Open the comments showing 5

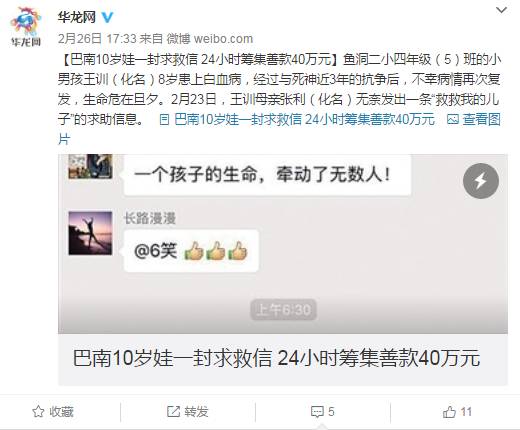(x=322, y=412)
